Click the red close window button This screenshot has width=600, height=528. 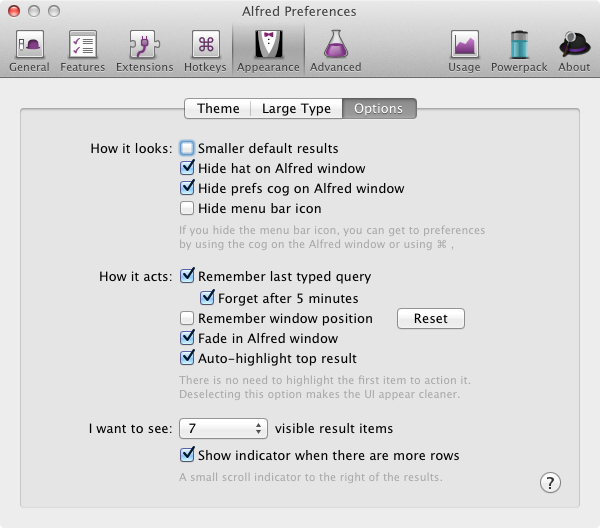pos(14,11)
